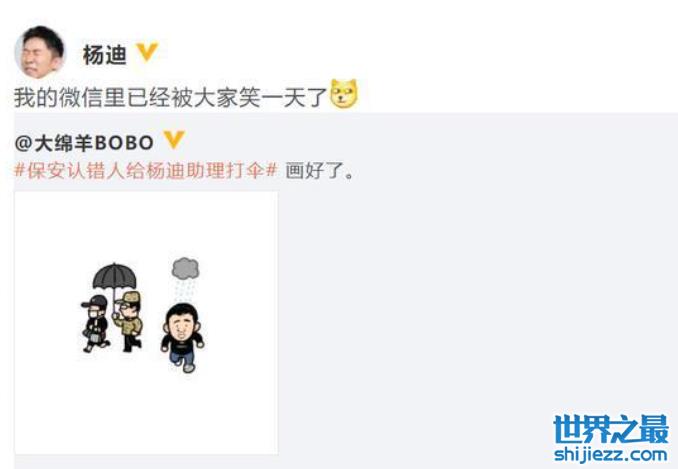
Task: Click the masked assistant in black cap
Action: tap(96, 323)
